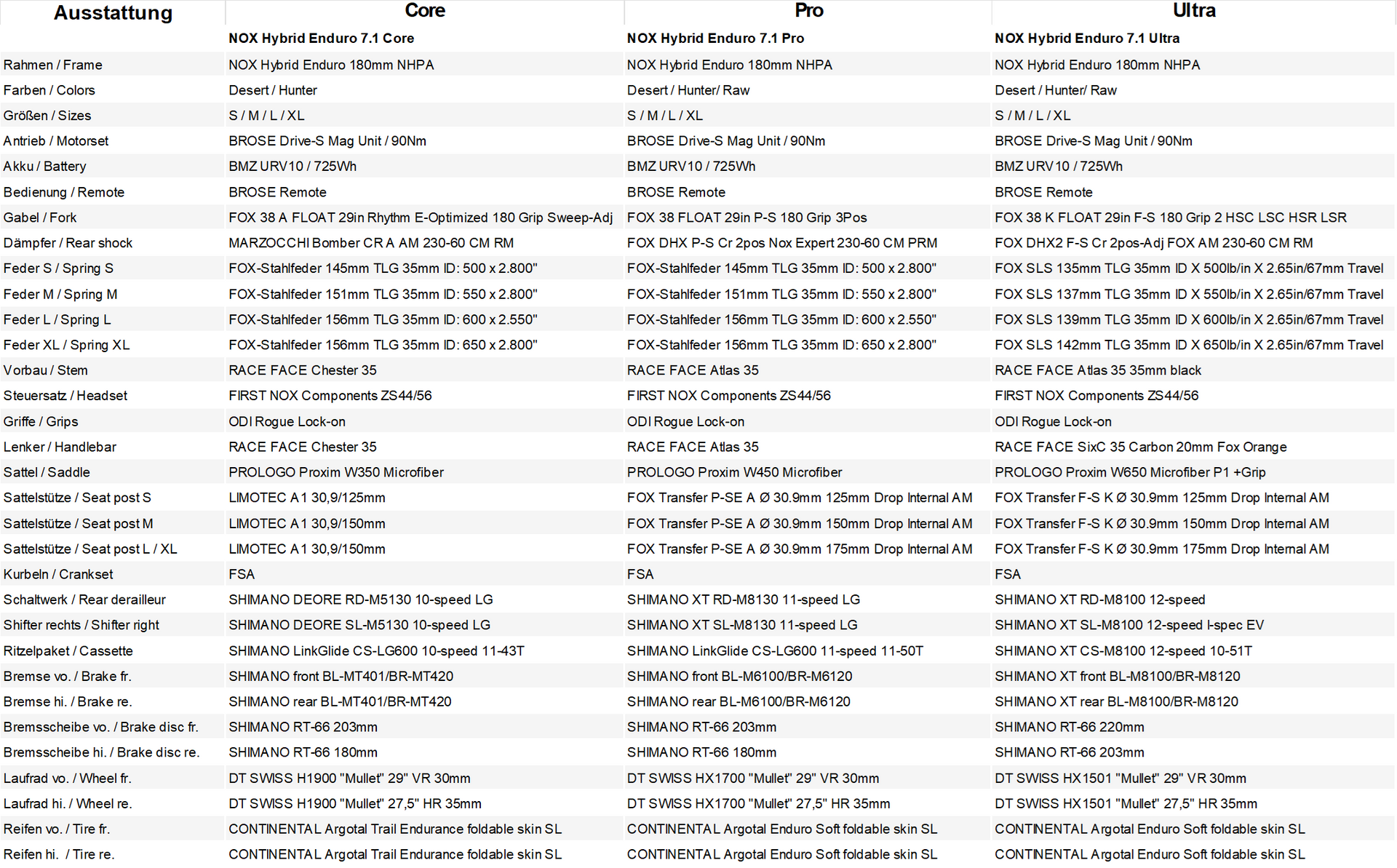
Task: Click PROLOGO Proxim W350 Microfiber cell
Action: [x=336, y=473]
